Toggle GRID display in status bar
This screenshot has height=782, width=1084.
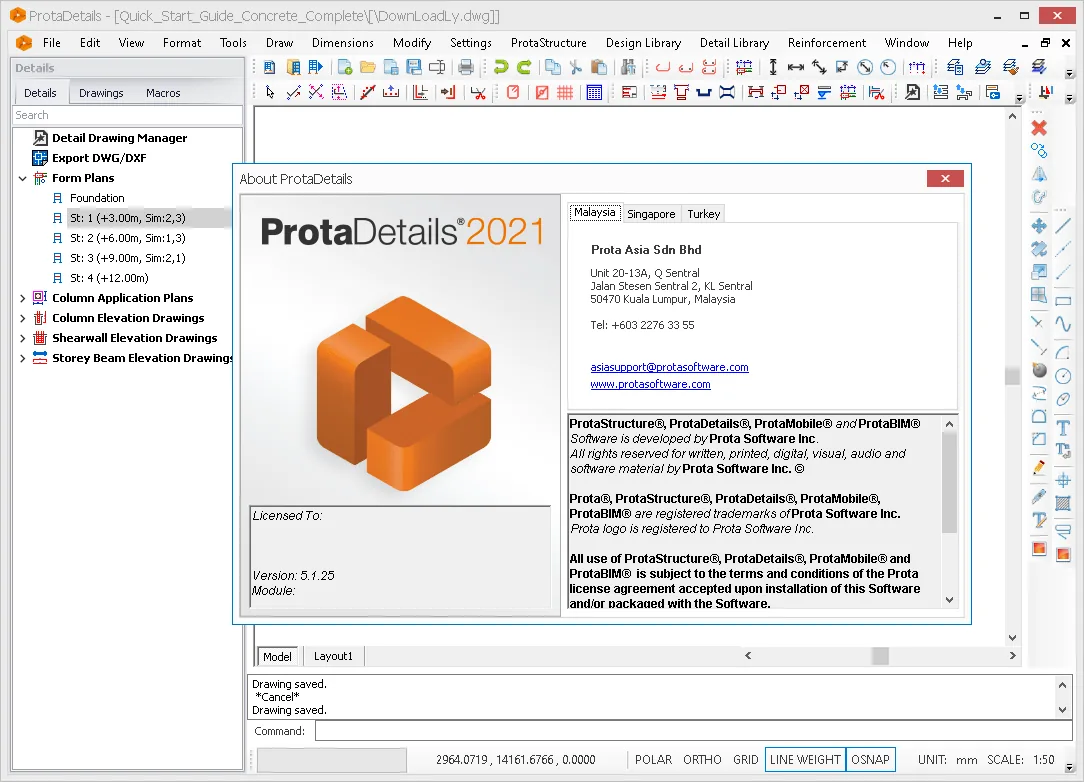tap(745, 759)
